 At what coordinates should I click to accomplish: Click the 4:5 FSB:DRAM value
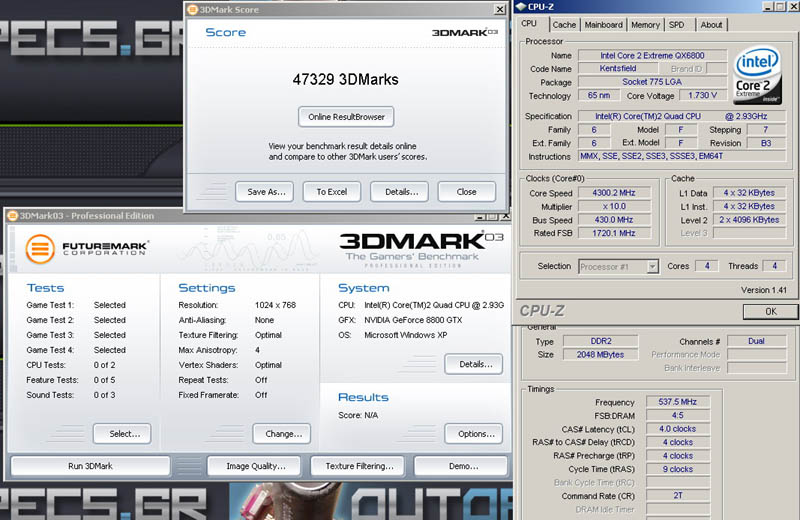pyautogui.click(x=678, y=415)
